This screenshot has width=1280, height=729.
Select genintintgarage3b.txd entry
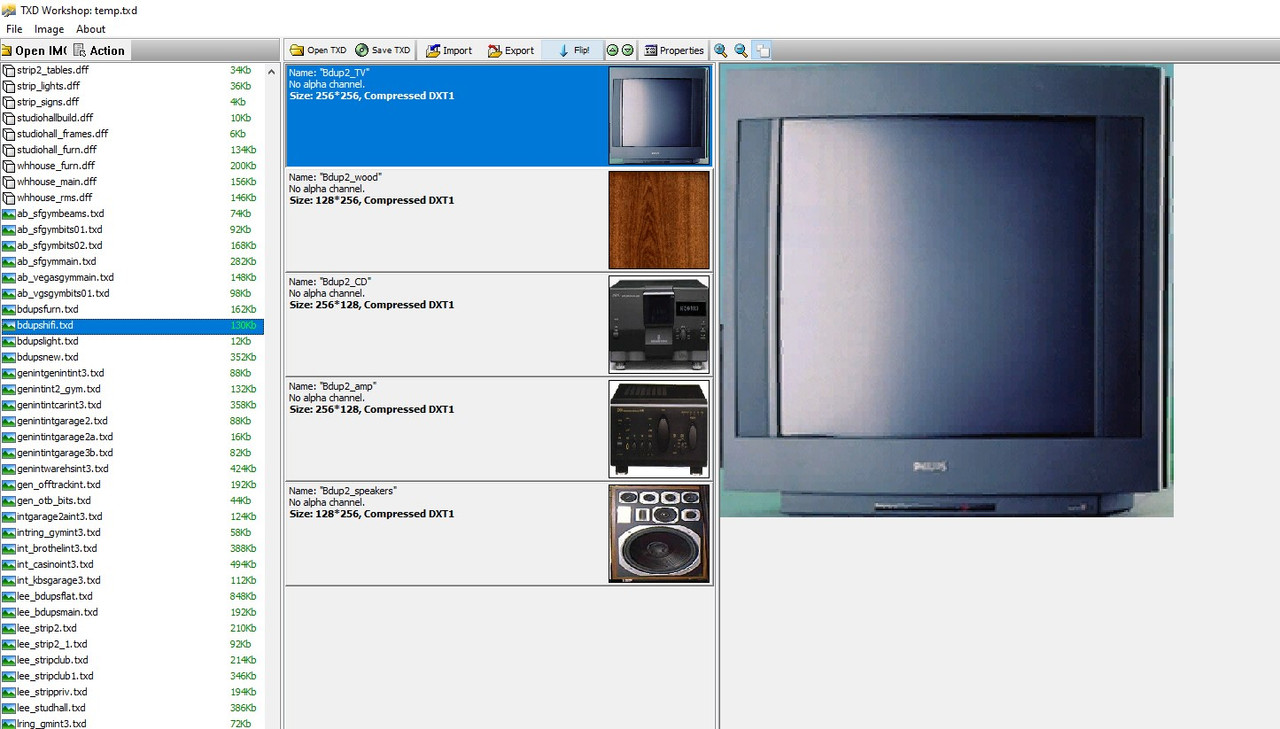click(x=132, y=453)
